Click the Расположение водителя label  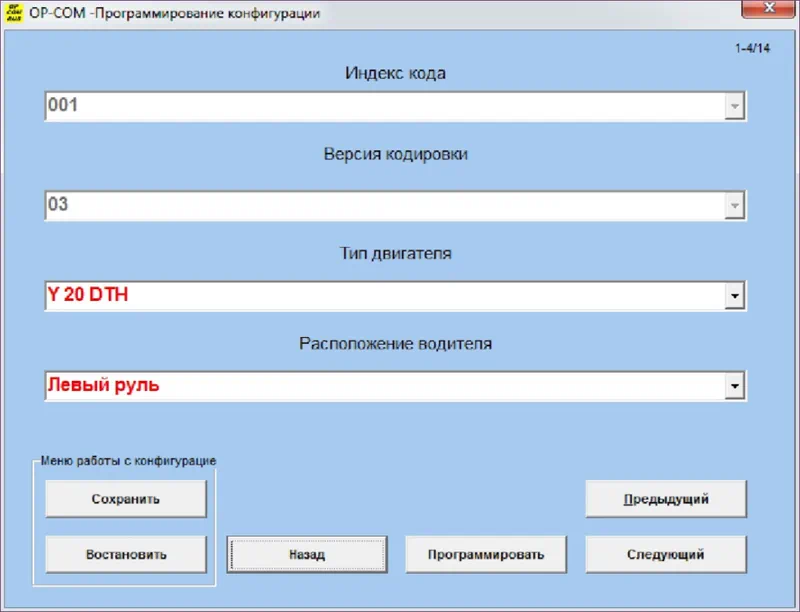[x=395, y=344]
